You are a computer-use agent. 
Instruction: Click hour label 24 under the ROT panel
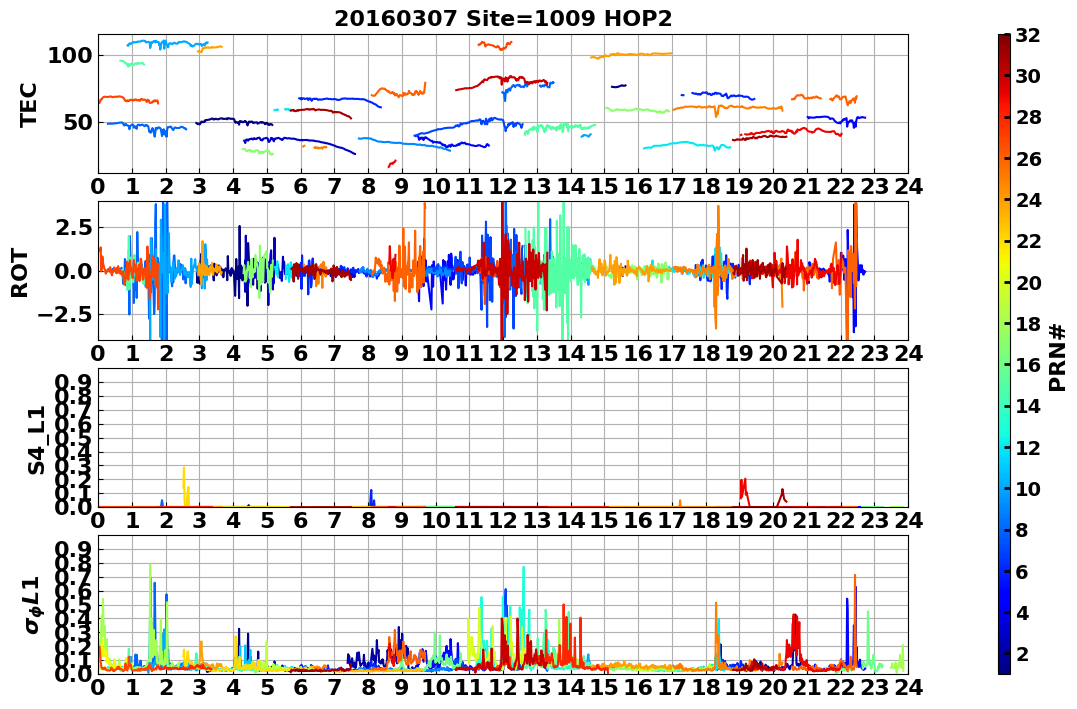tap(908, 353)
